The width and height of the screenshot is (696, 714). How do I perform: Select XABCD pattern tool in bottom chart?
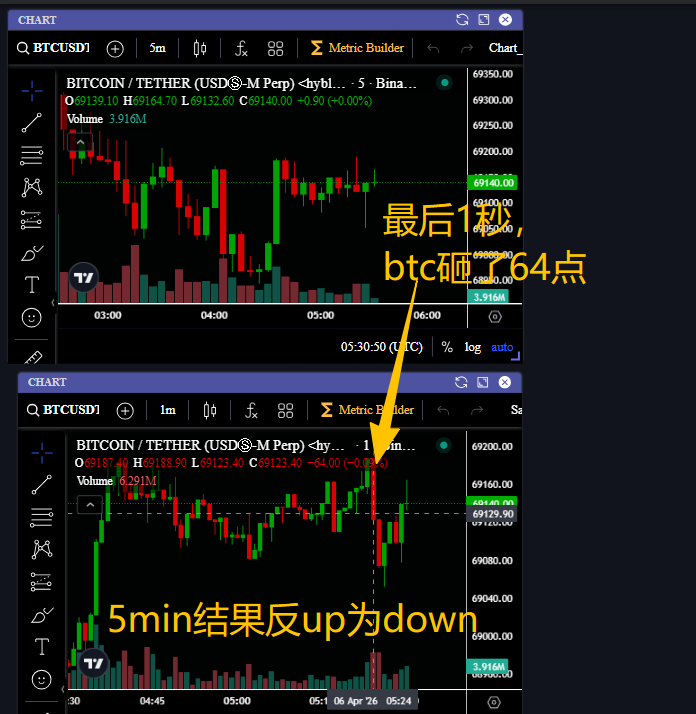(42, 549)
